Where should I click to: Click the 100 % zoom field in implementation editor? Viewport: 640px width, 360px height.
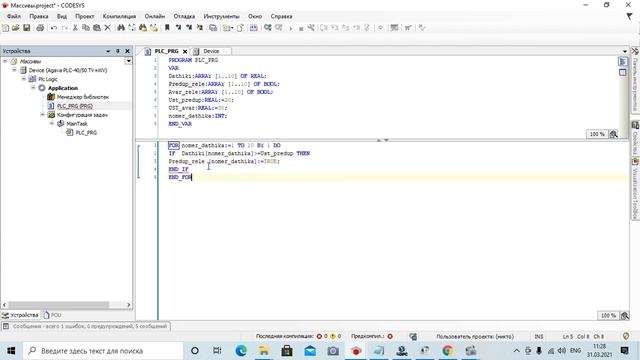[x=609, y=316]
